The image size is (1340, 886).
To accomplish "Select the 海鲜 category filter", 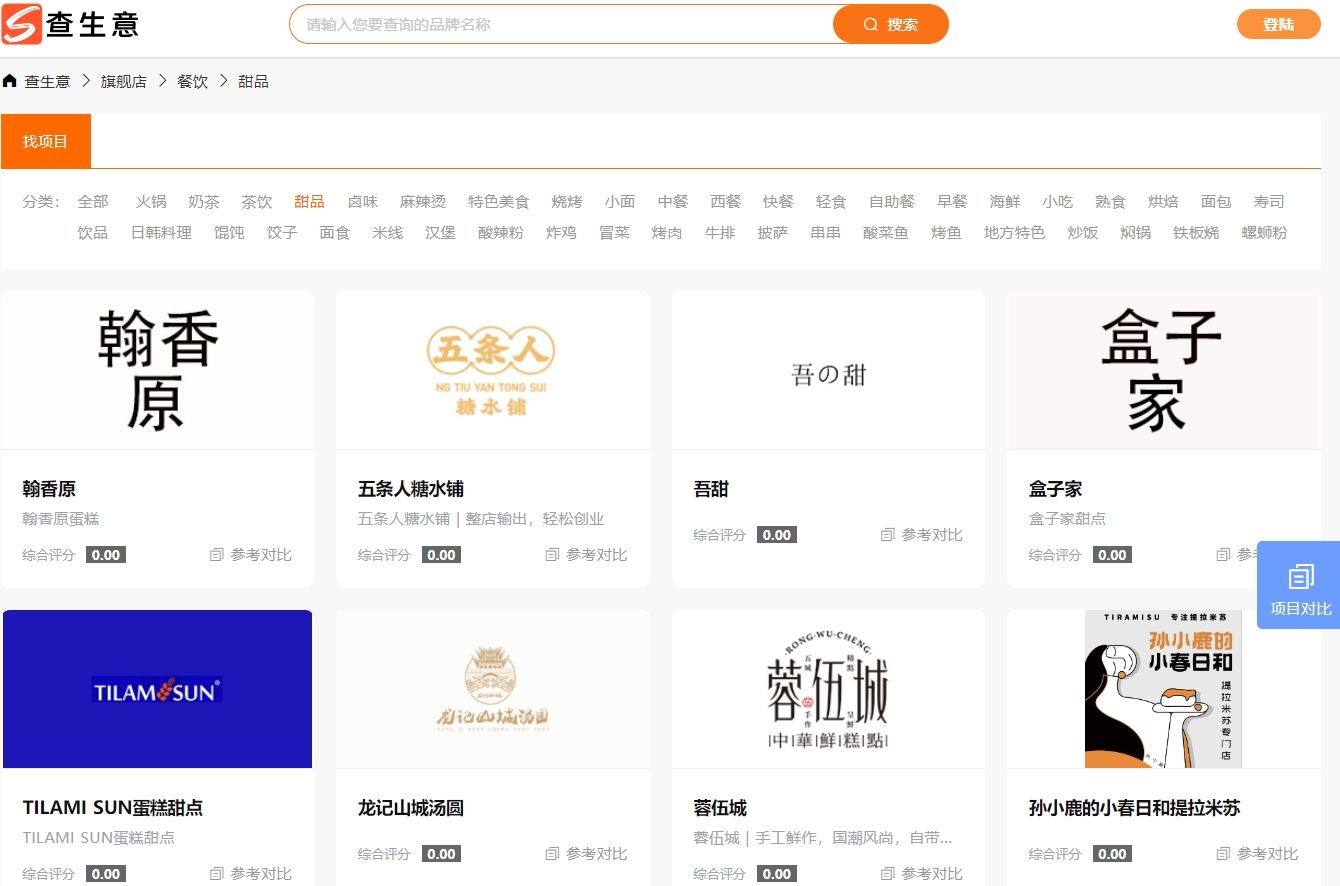I will click(1006, 202).
